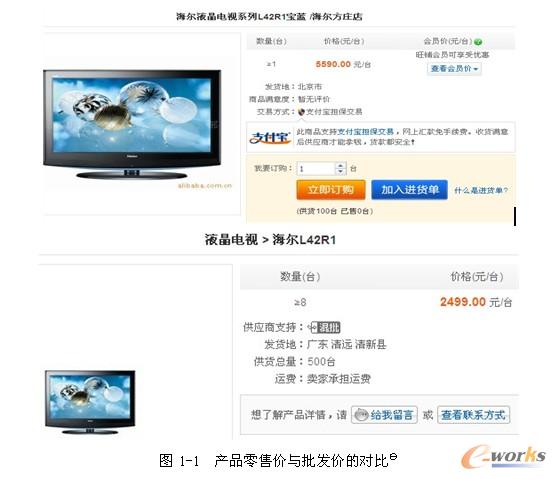
Task: Click the product title 海尔液晶电视系列L42R1宝蓝
Action: tap(241, 16)
